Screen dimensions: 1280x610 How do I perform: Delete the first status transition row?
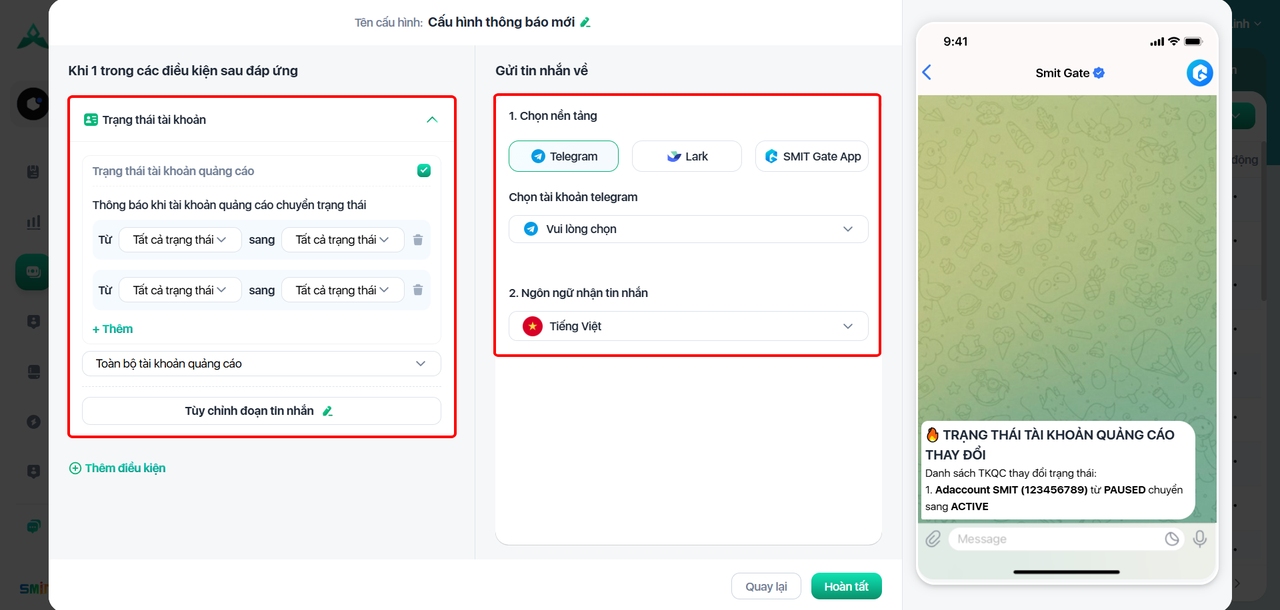(418, 240)
